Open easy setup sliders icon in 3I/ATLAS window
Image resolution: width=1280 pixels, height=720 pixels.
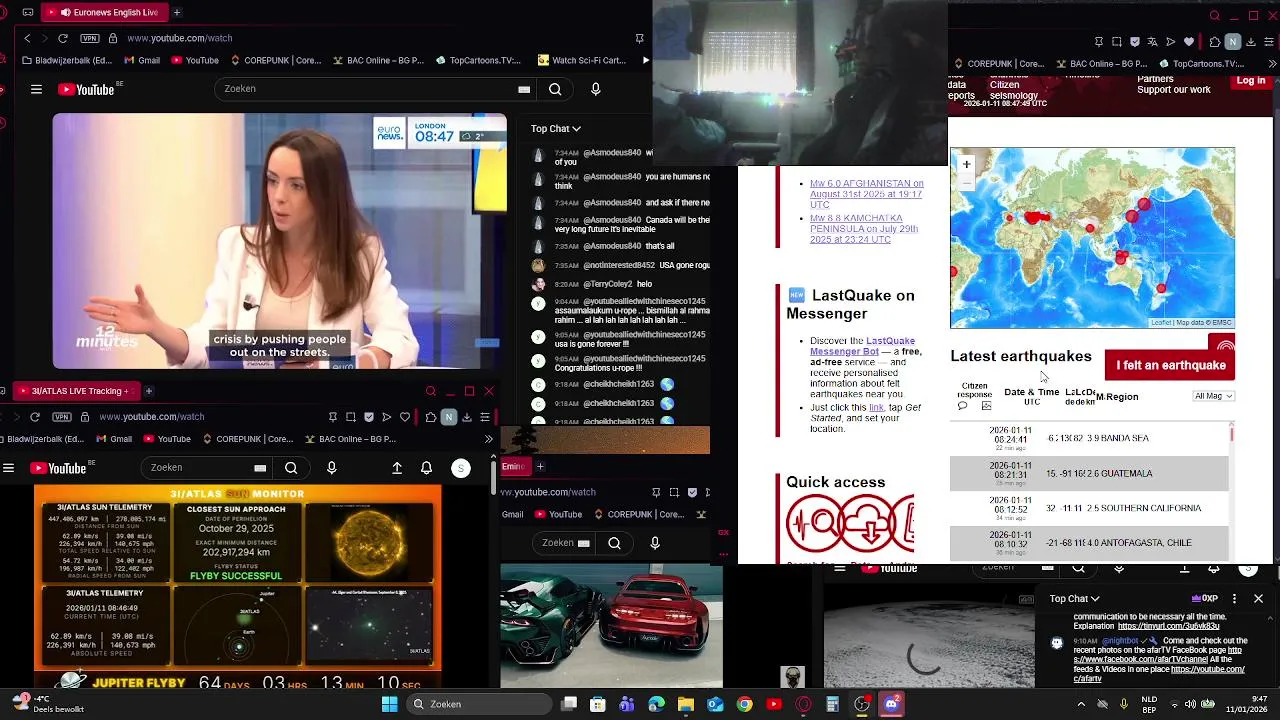485,417
